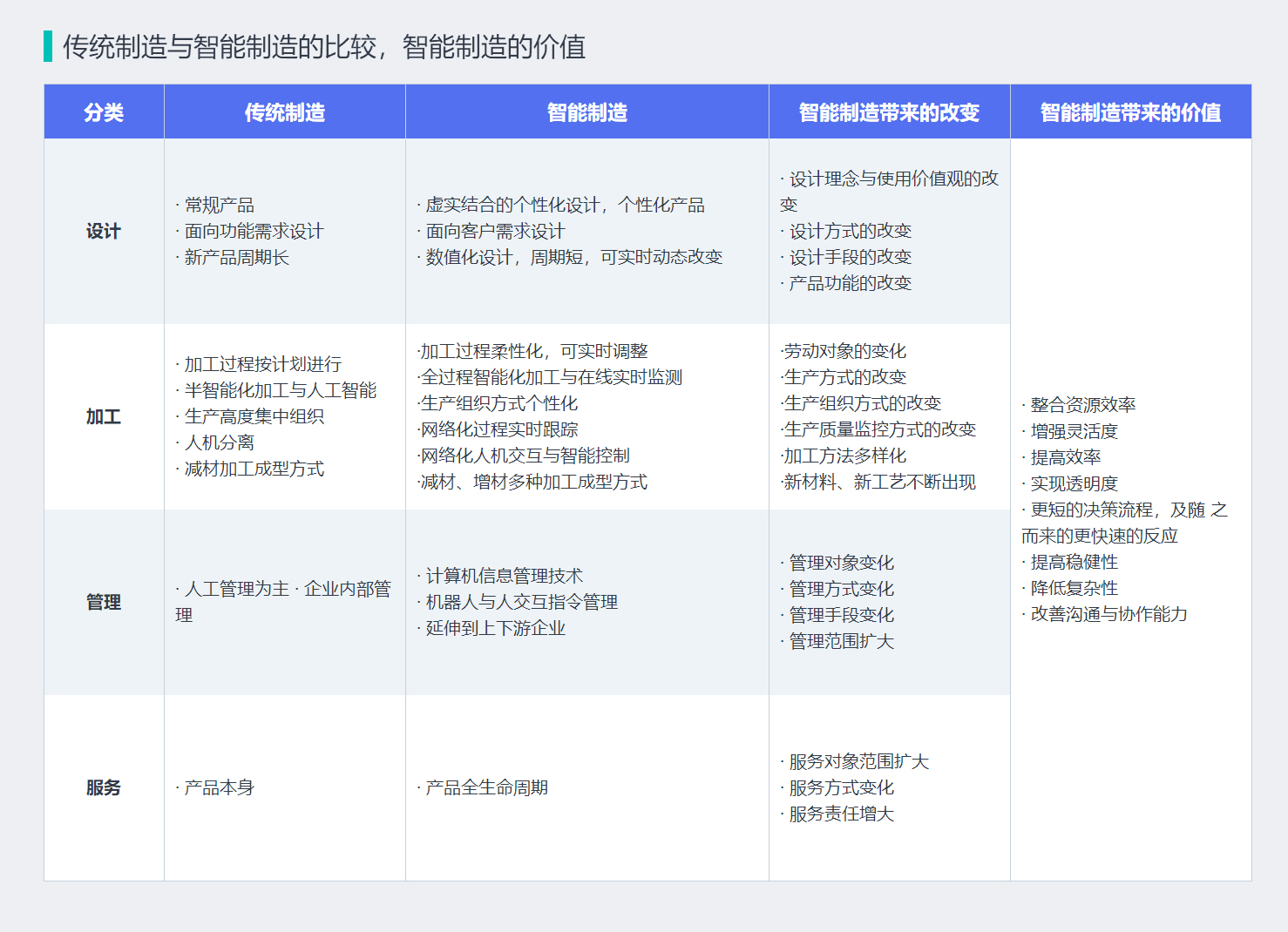Click the text 生产方式的改变
This screenshot has height=932, width=1288.
(x=844, y=378)
